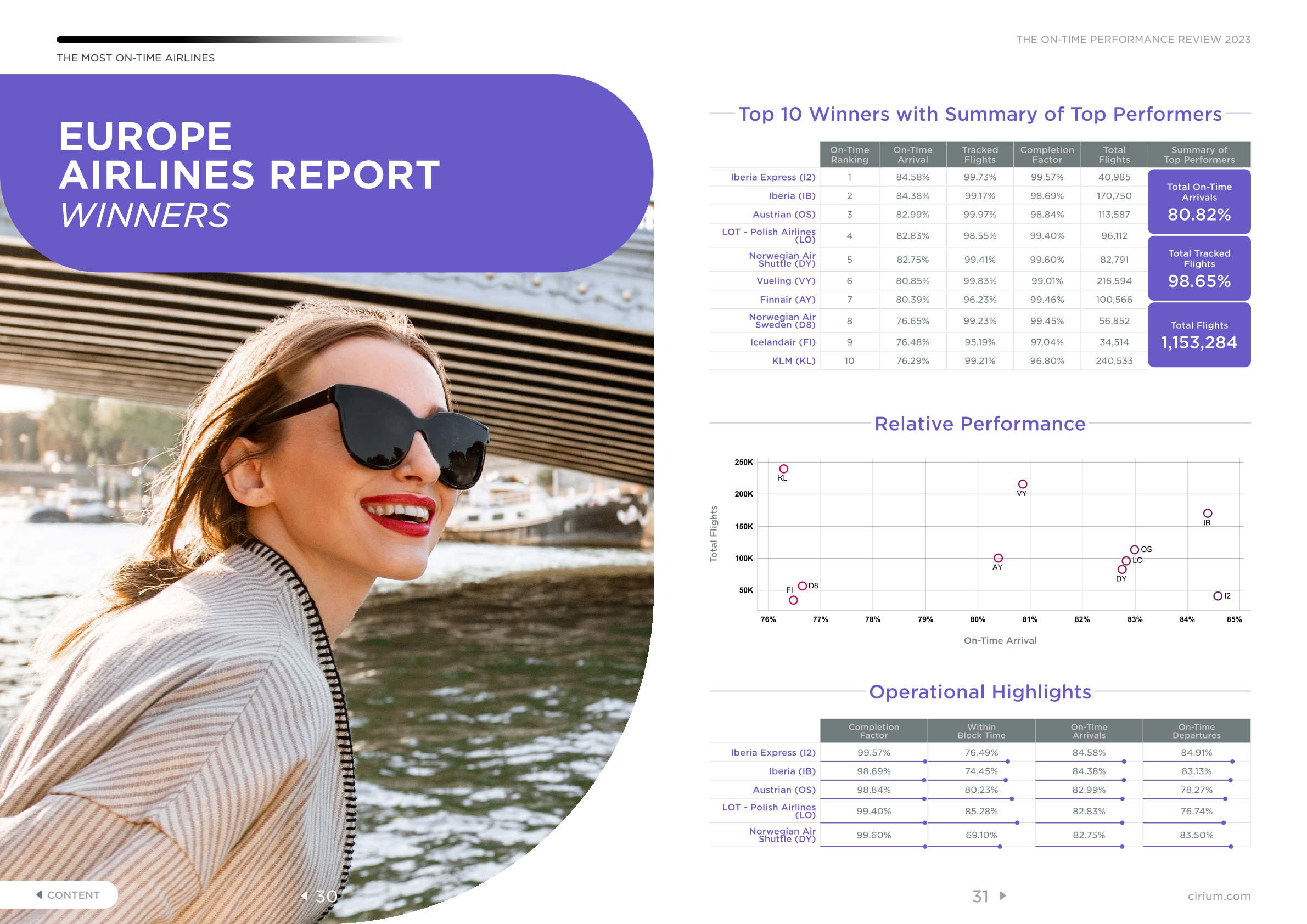This screenshot has width=1307, height=924.
Task: Click the On-Time Departures column header
Action: click(x=1196, y=731)
